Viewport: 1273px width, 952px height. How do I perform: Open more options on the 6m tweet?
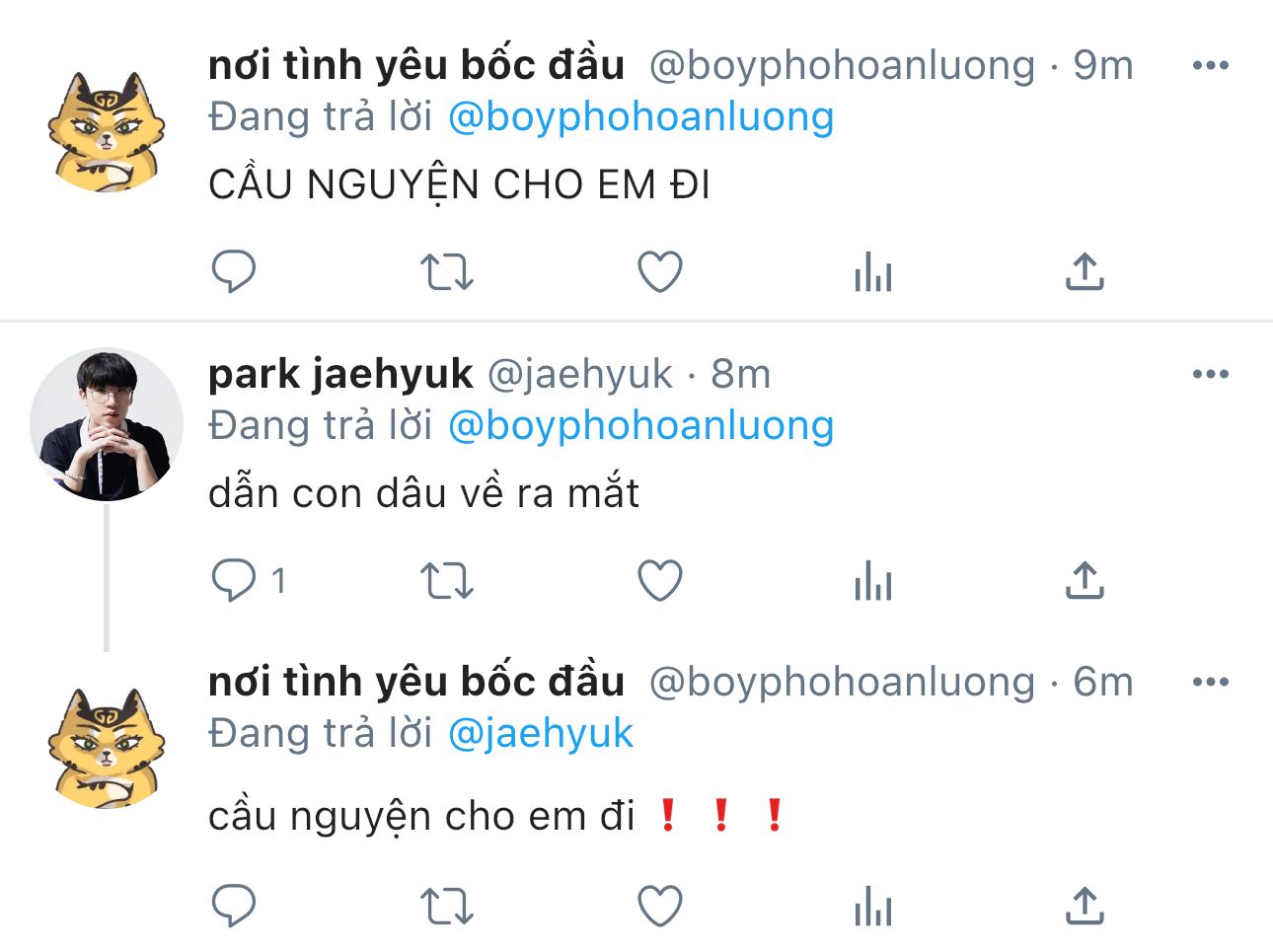(1211, 682)
